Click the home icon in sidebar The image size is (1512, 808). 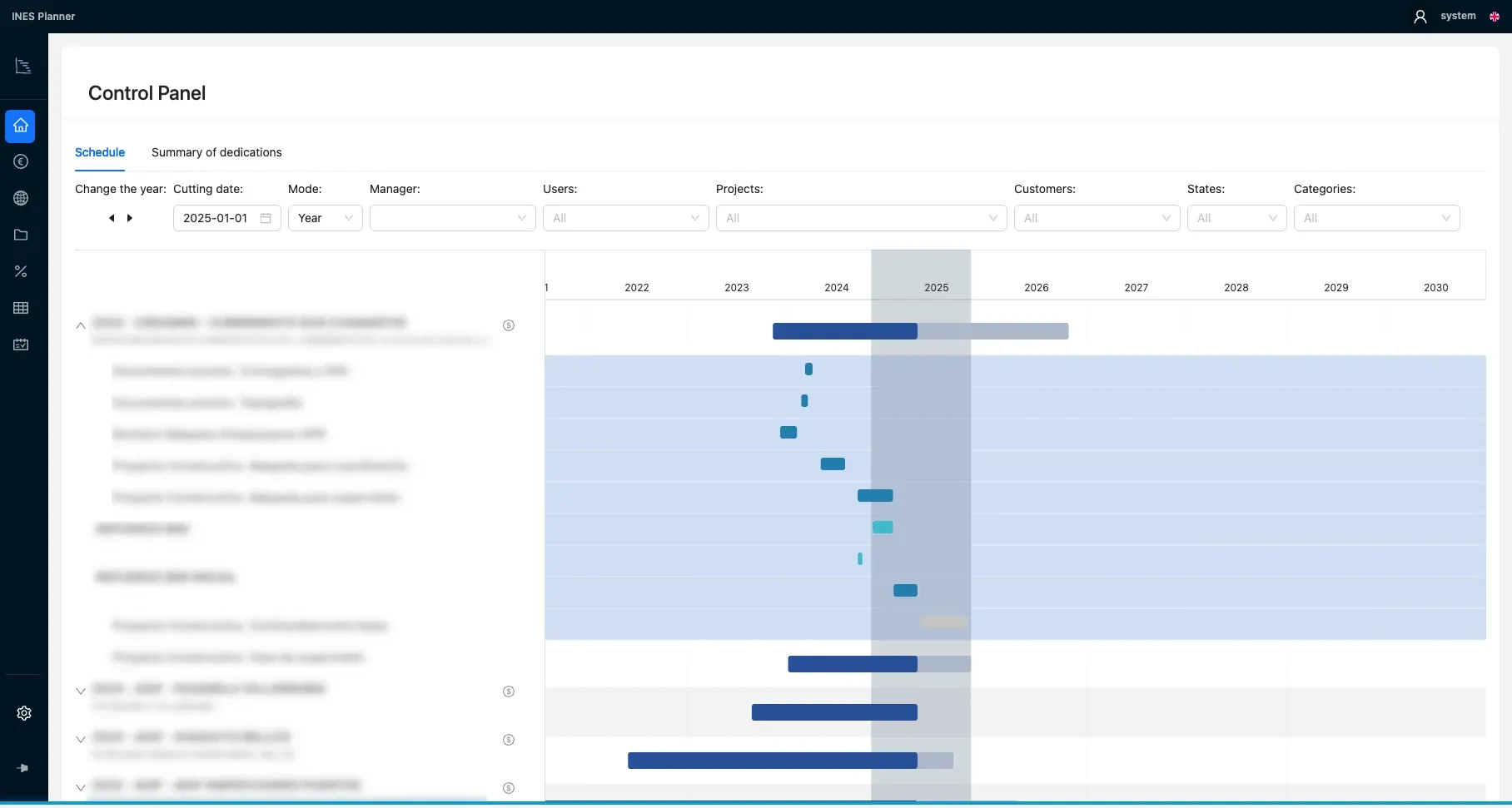pos(21,126)
